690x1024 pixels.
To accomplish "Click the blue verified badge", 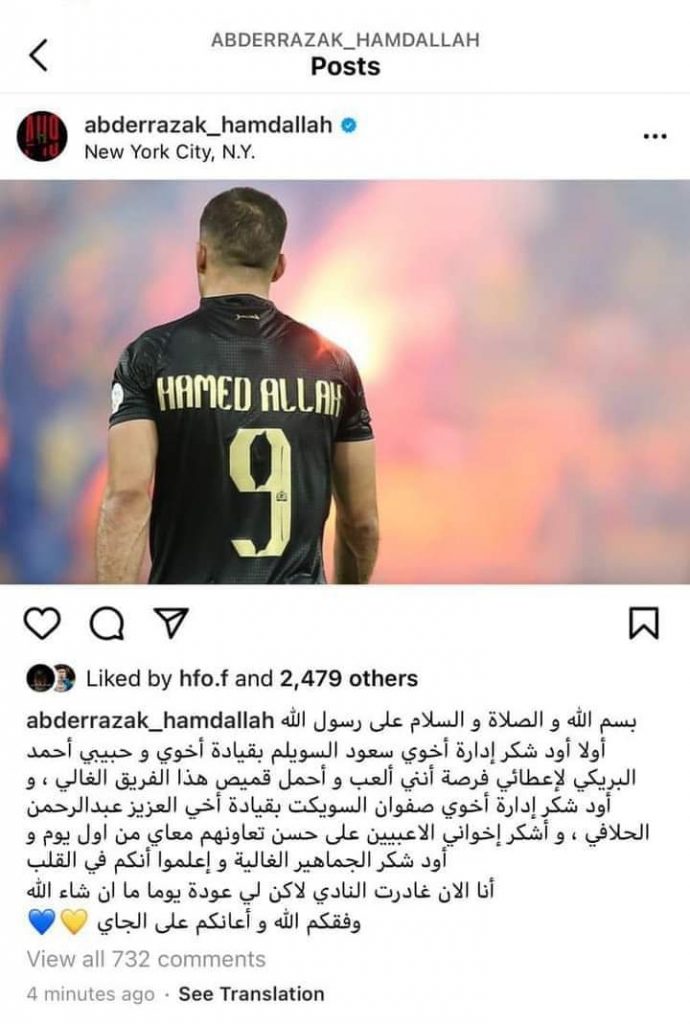I will 349,124.
